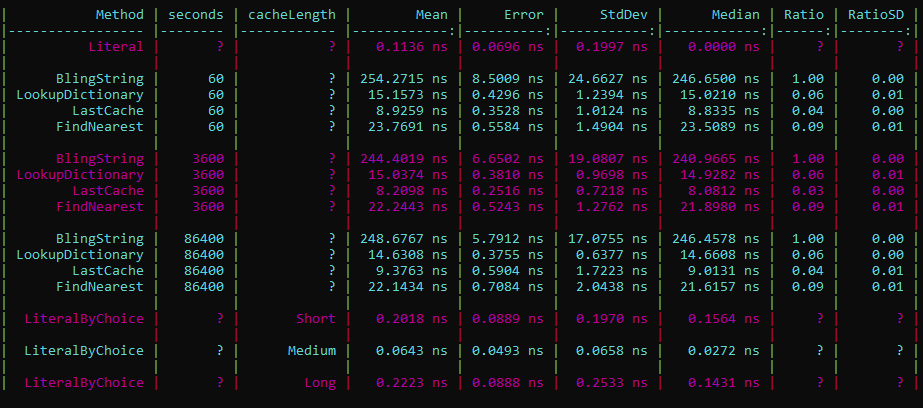Select mean value 8.2098 ns
The height and width of the screenshot is (408, 923).
(x=412, y=190)
